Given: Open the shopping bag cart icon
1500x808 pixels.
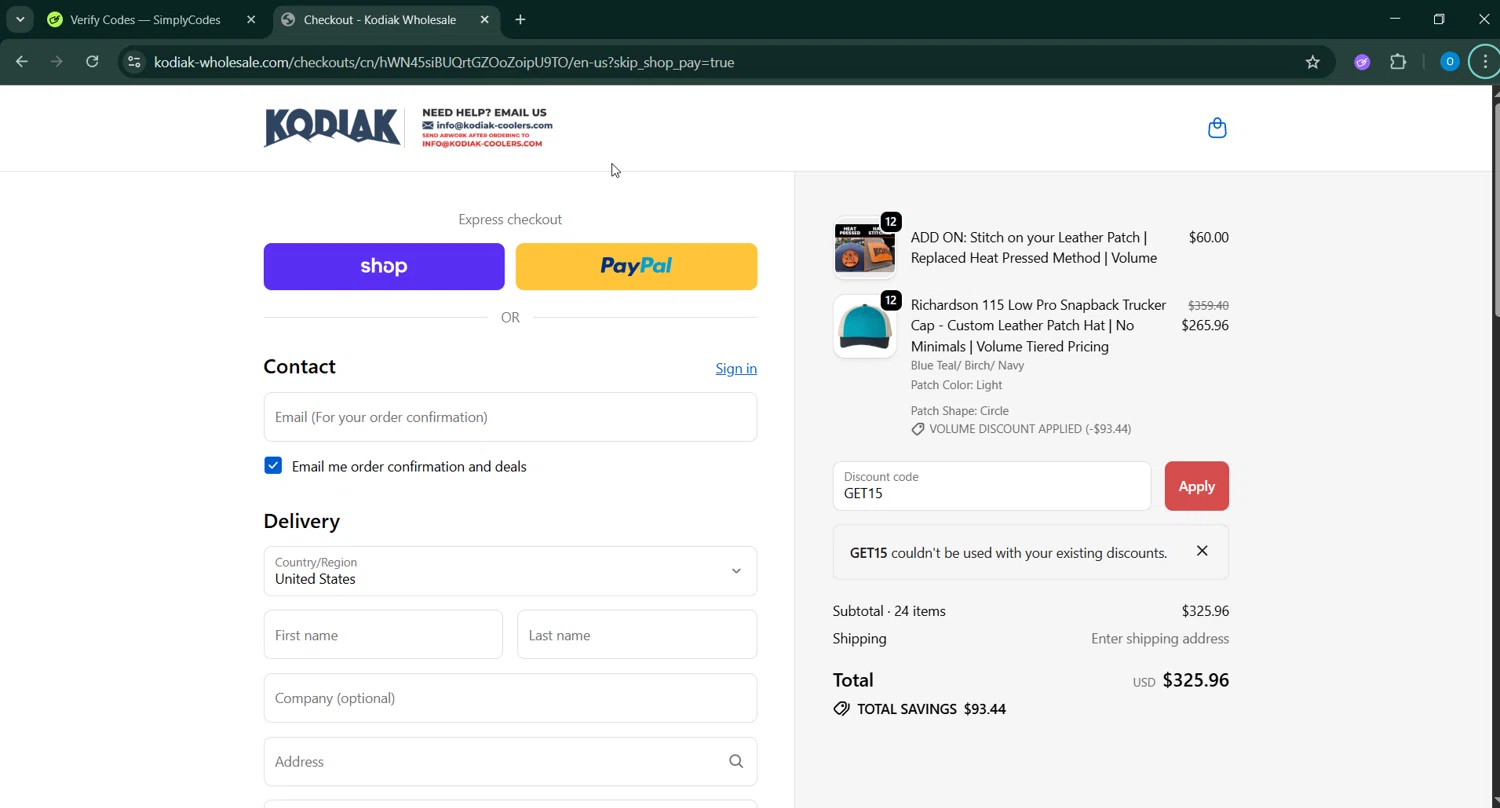Looking at the screenshot, I should pos(1217,128).
